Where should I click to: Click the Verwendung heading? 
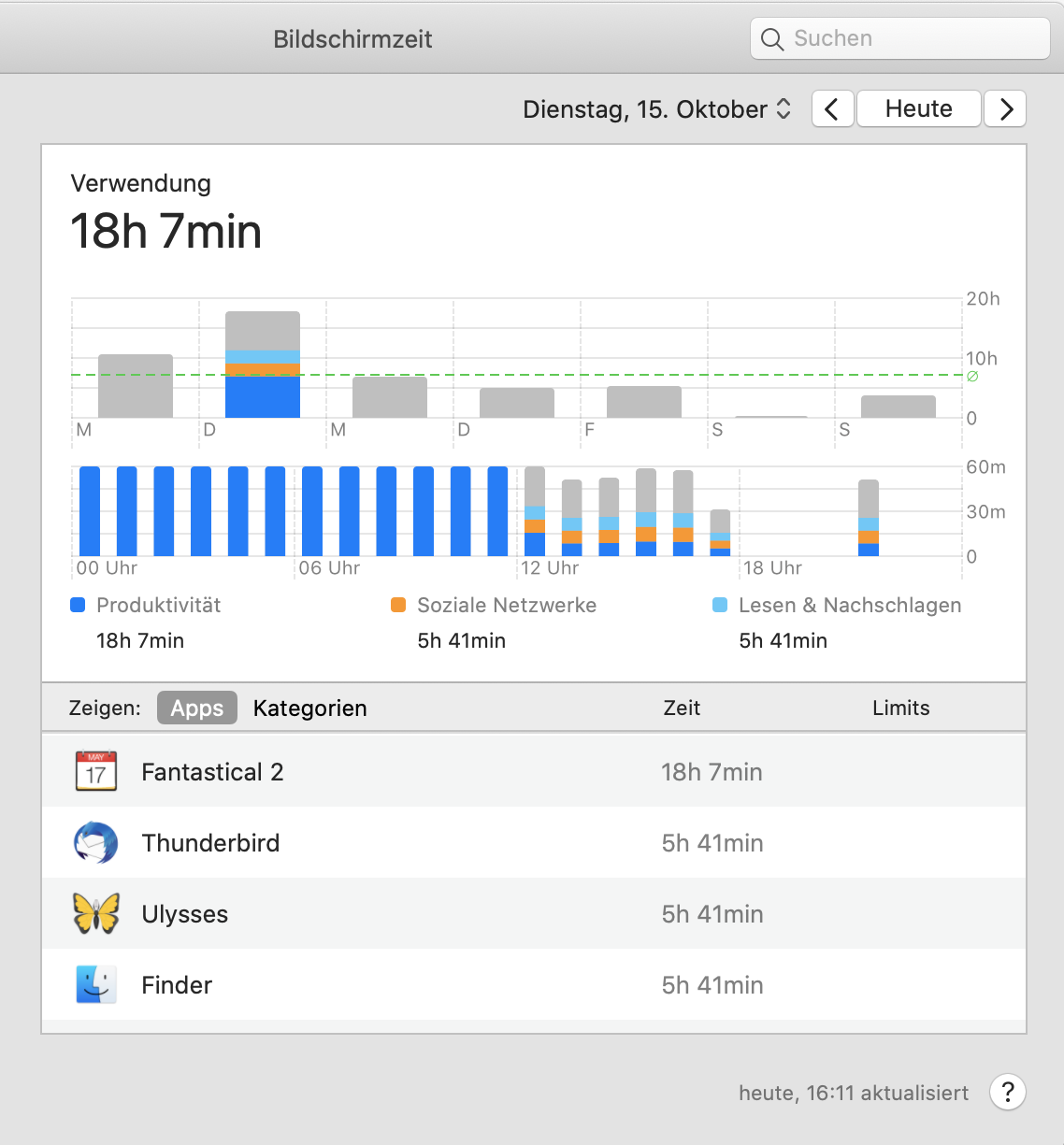tap(141, 183)
